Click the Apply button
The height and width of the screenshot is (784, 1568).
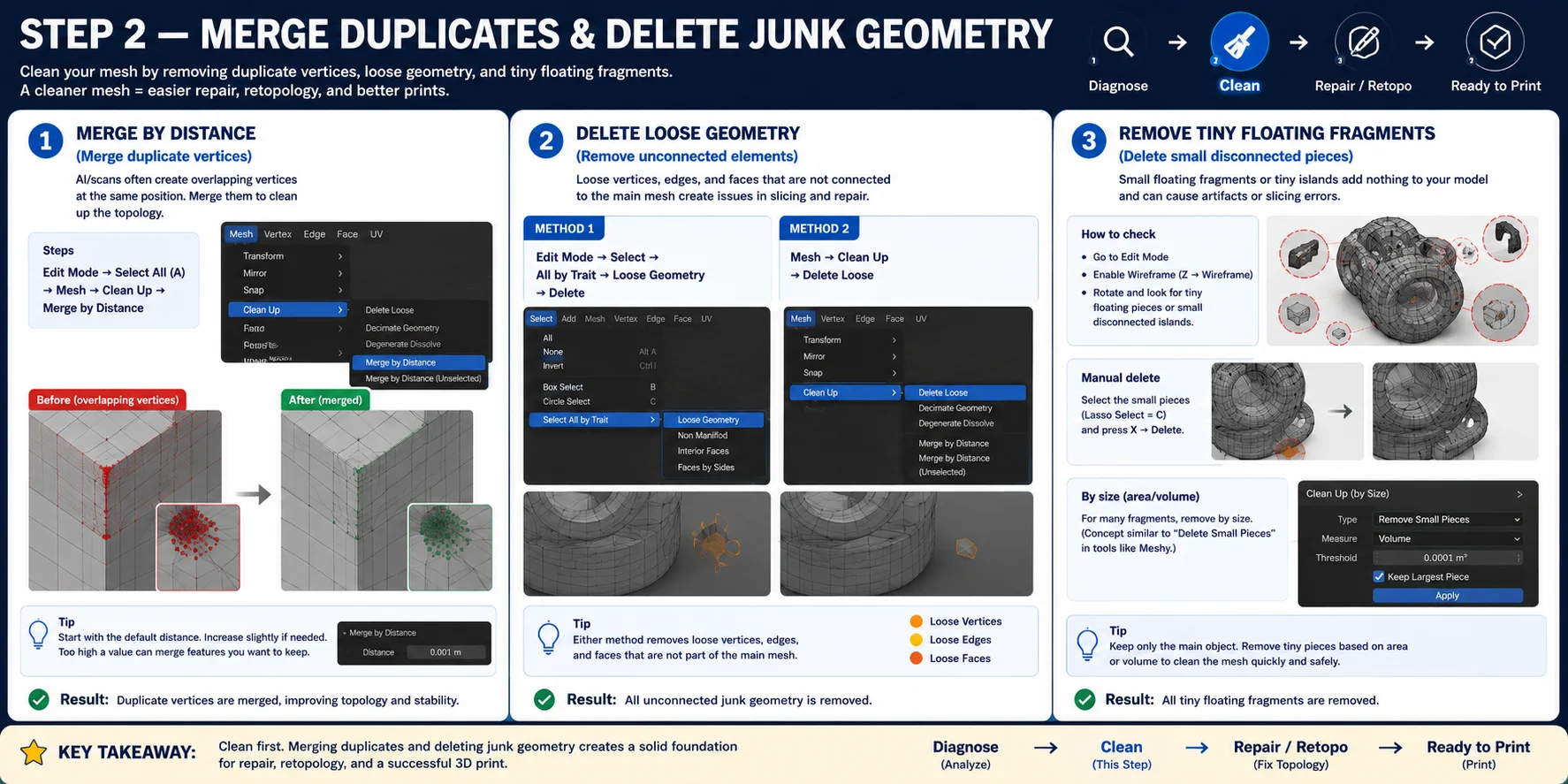(1448, 596)
